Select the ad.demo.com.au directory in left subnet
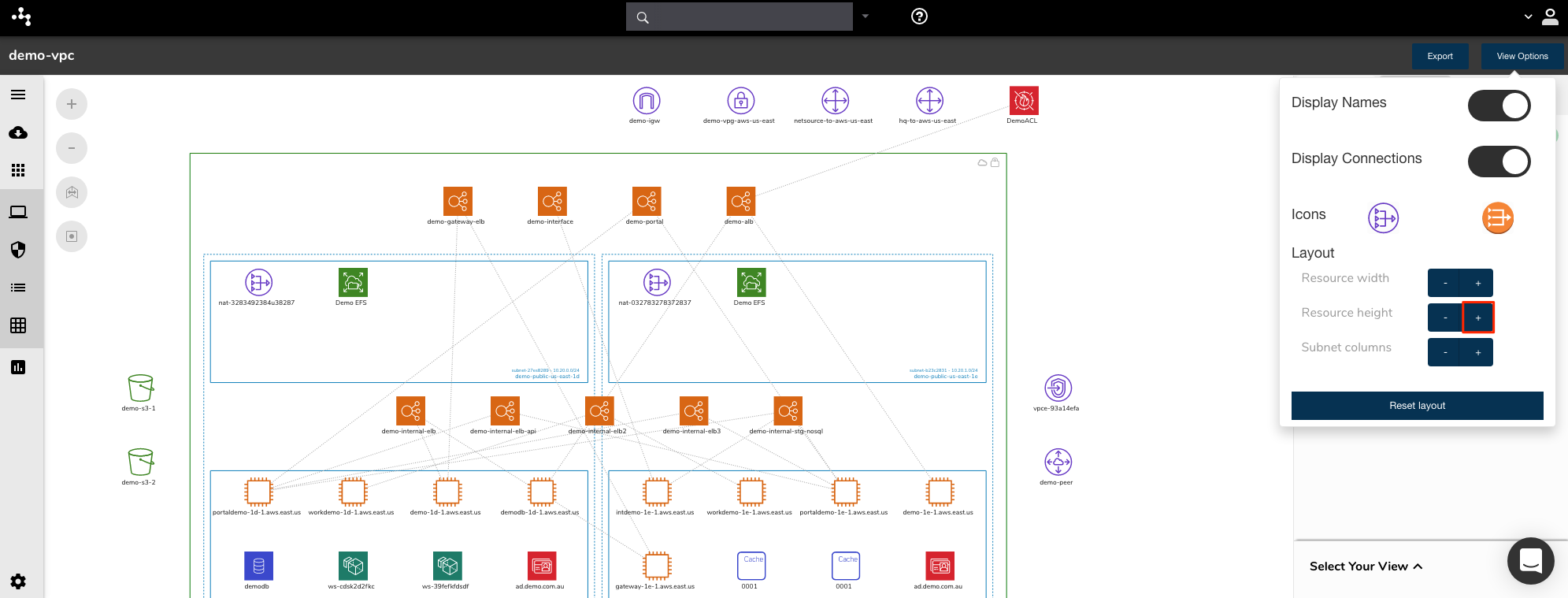The height and width of the screenshot is (598, 1568). [x=542, y=566]
